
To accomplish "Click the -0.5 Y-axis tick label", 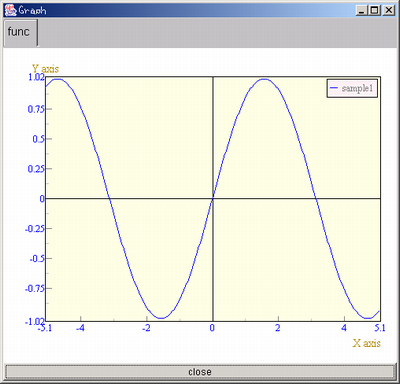I will [37, 259].
